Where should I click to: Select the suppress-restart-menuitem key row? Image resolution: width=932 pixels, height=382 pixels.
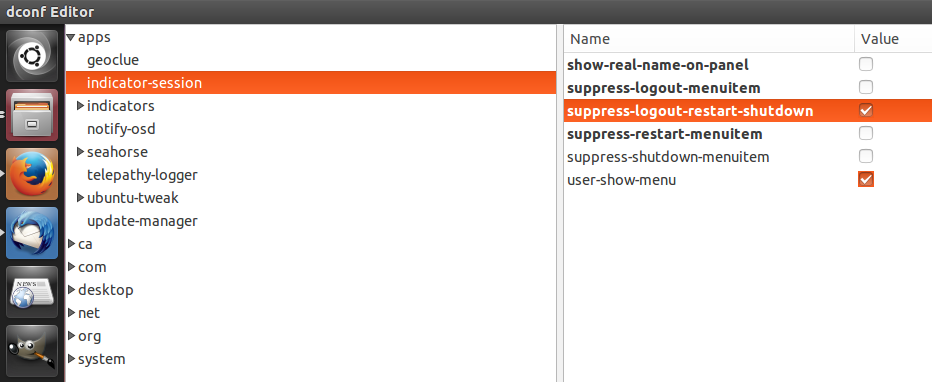[748, 134]
